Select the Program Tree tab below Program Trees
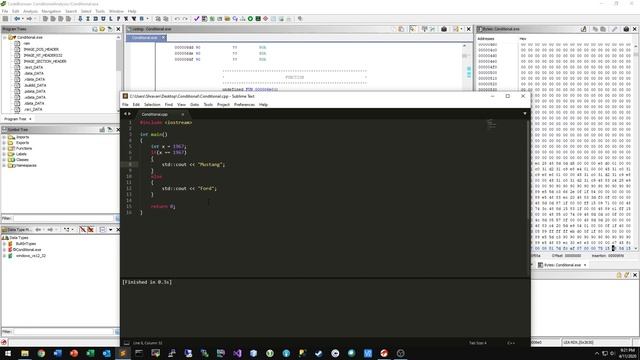The image size is (640, 360). click(x=18, y=119)
